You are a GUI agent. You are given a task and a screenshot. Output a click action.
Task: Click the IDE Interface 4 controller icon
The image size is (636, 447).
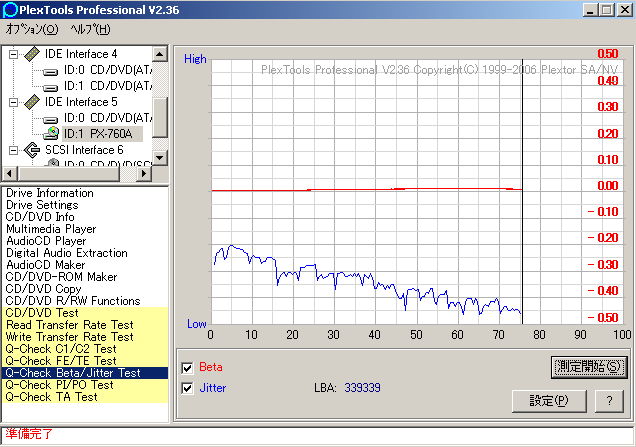pos(31,54)
